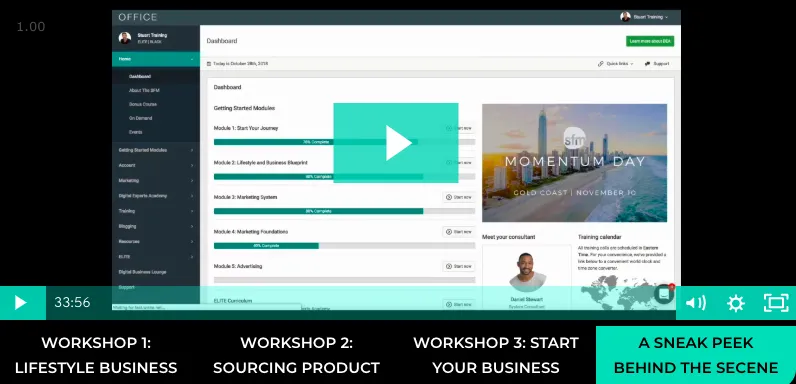796x384 pixels.
Task: Expand the Training sidebar section
Action: click(x=156, y=211)
